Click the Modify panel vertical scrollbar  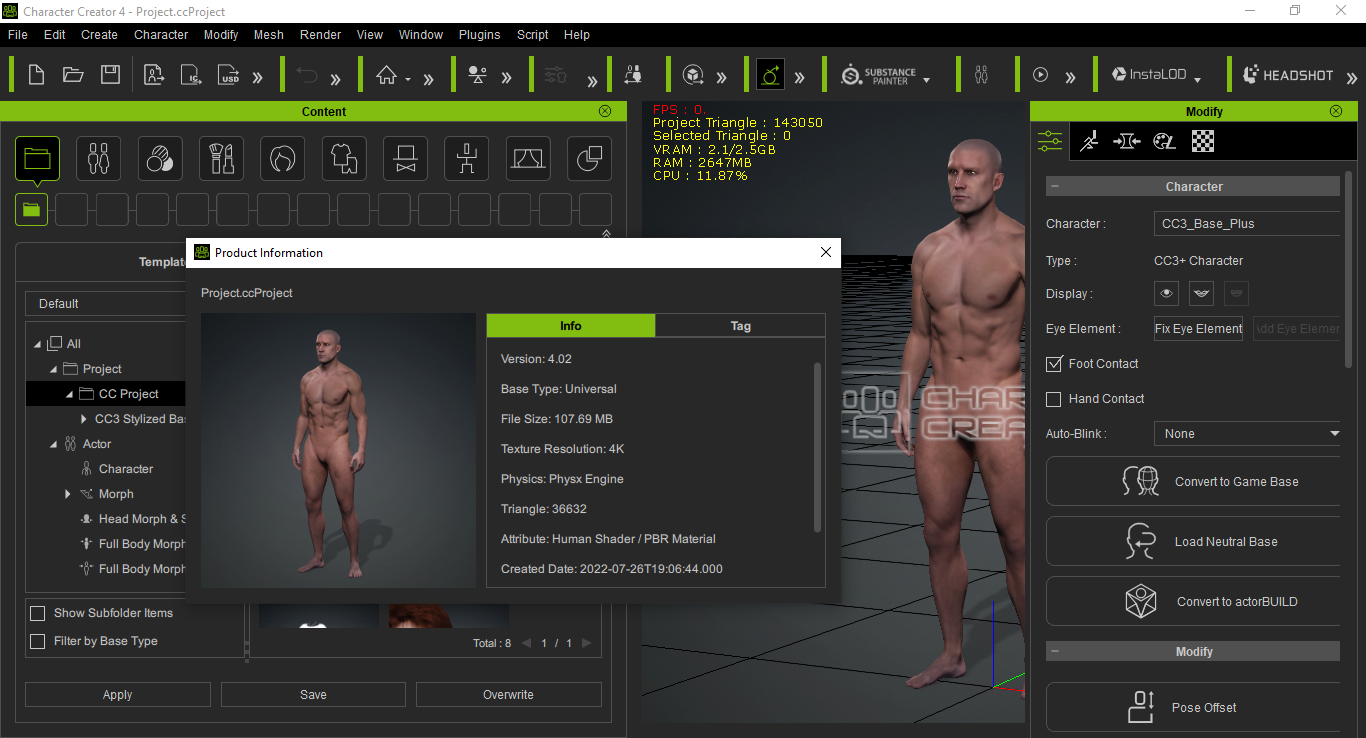(x=1349, y=270)
